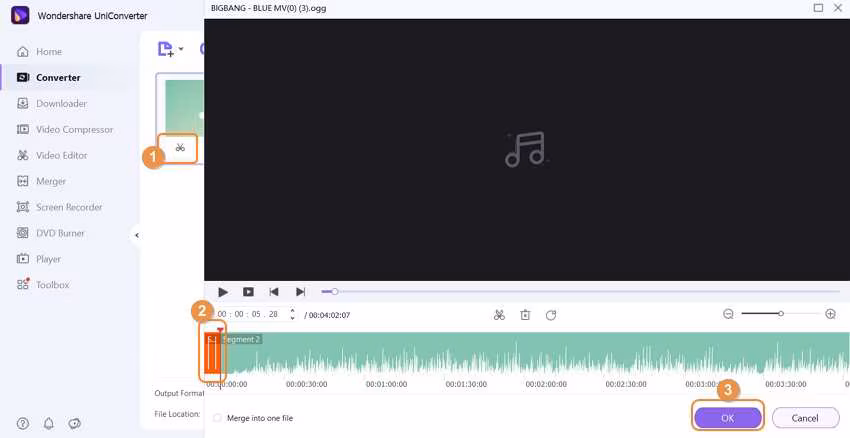Close the trim window
The height and width of the screenshot is (438, 850).
click(838, 8)
